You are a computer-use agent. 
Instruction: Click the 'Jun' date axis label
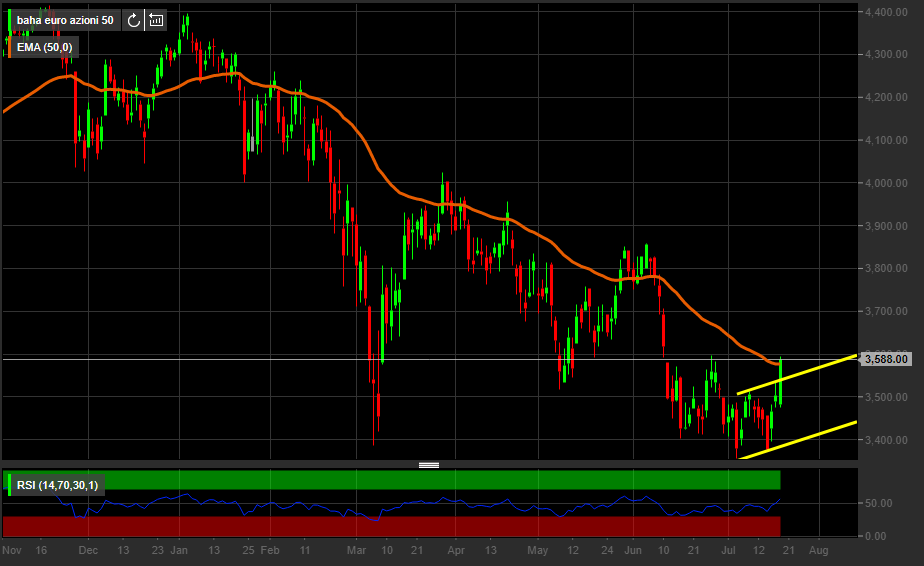coord(633,551)
